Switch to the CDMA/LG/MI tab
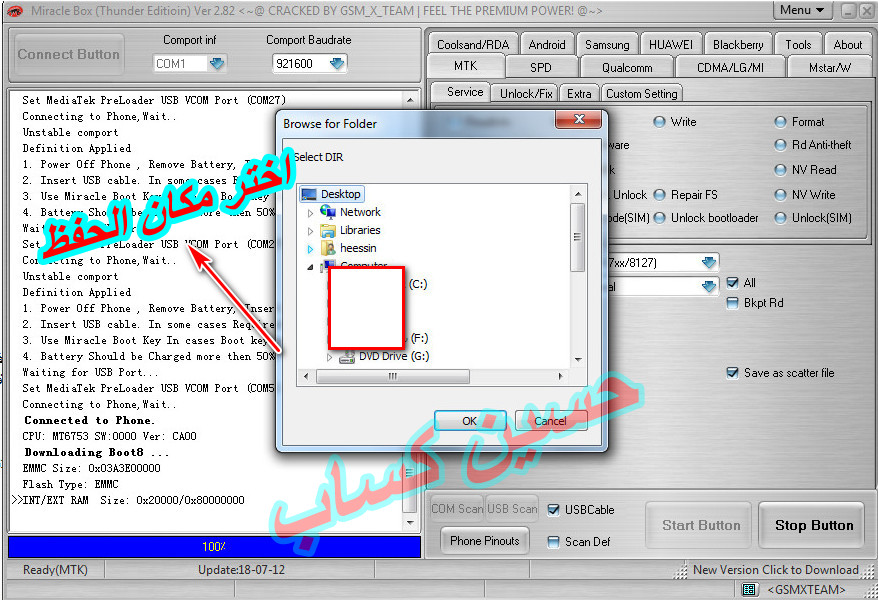The width and height of the screenshot is (878, 600). pos(730,67)
